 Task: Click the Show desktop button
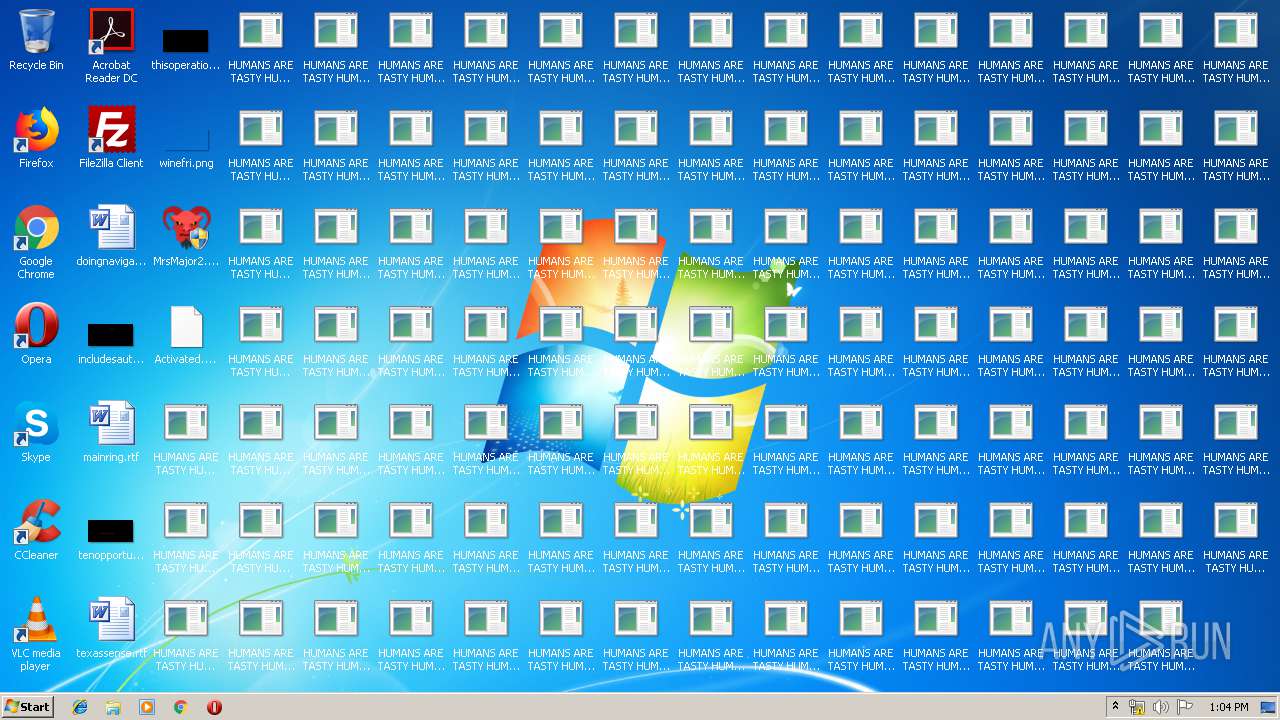click(1269, 707)
